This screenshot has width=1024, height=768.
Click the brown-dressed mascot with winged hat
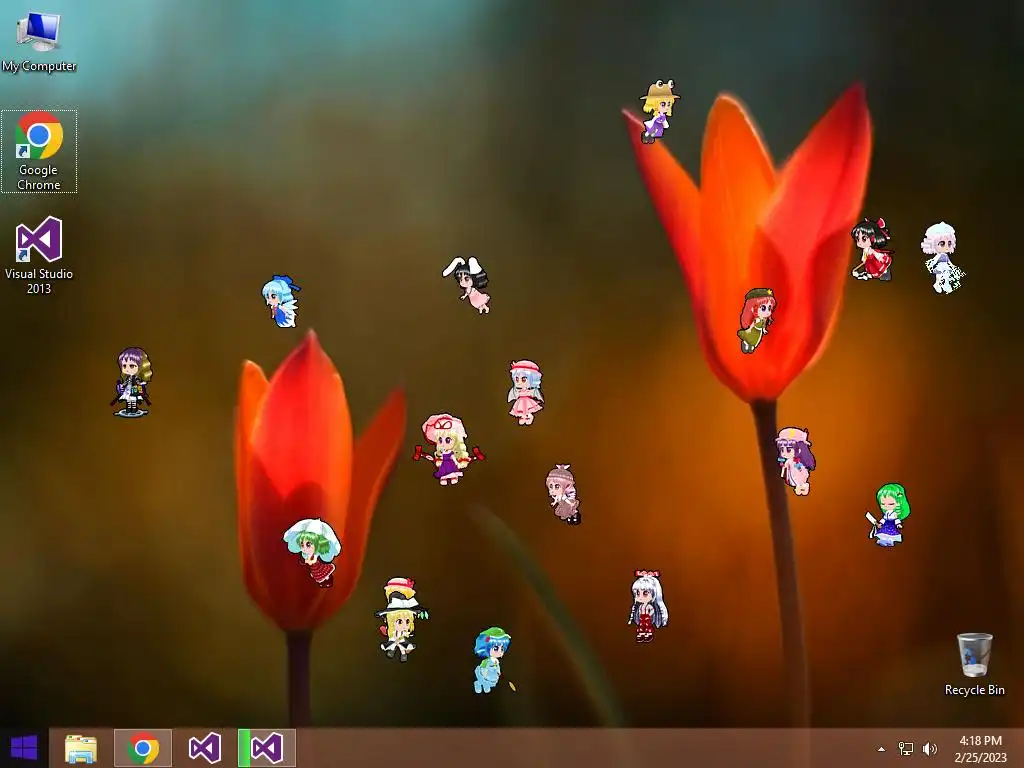tap(563, 494)
